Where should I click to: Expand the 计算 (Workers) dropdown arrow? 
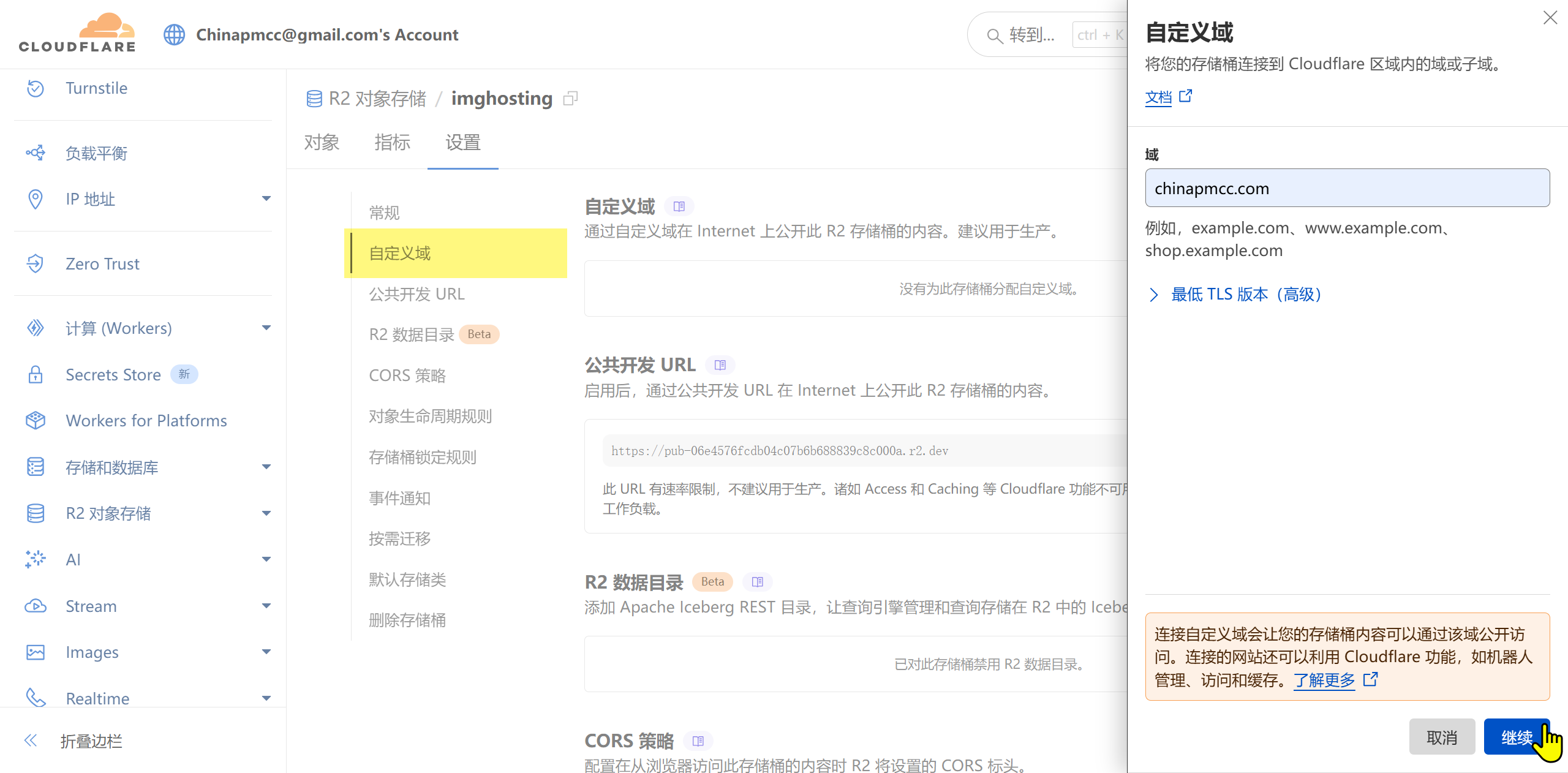point(266,328)
